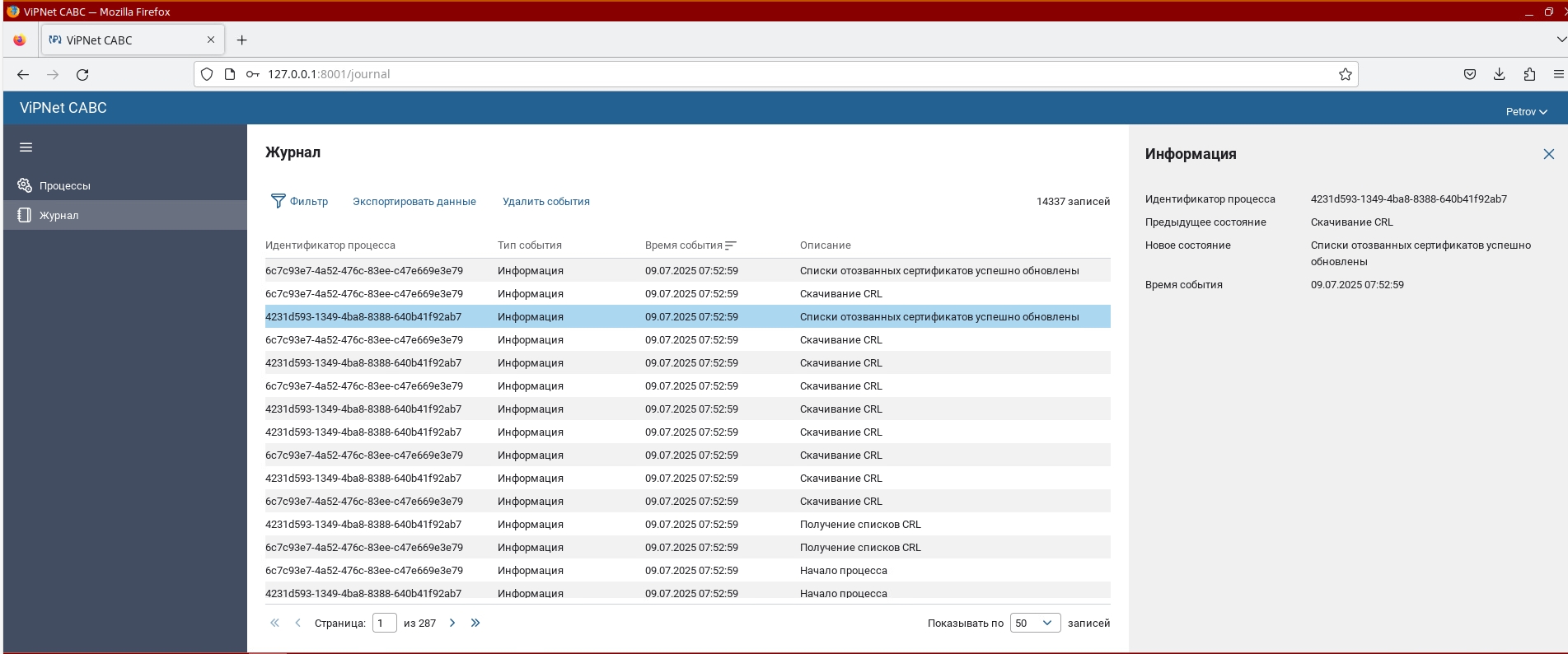Screen dimensions: 1568x654
Task: Go to the next journal page
Action: coord(452,623)
